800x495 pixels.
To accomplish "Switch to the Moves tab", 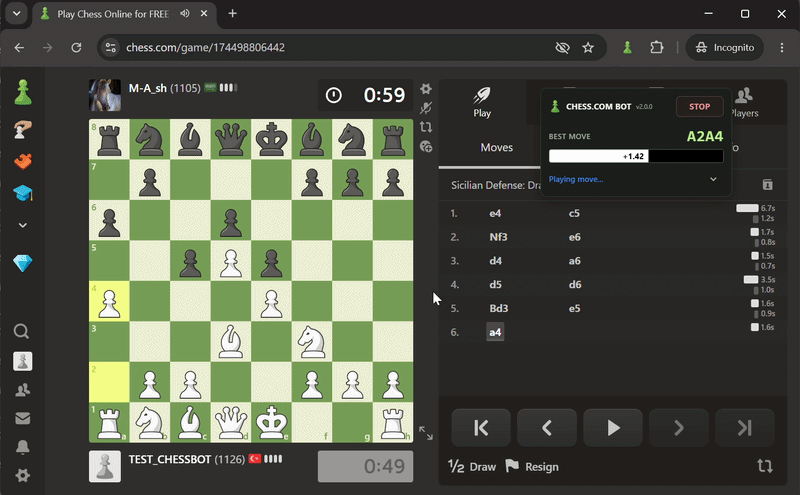I will [x=496, y=147].
